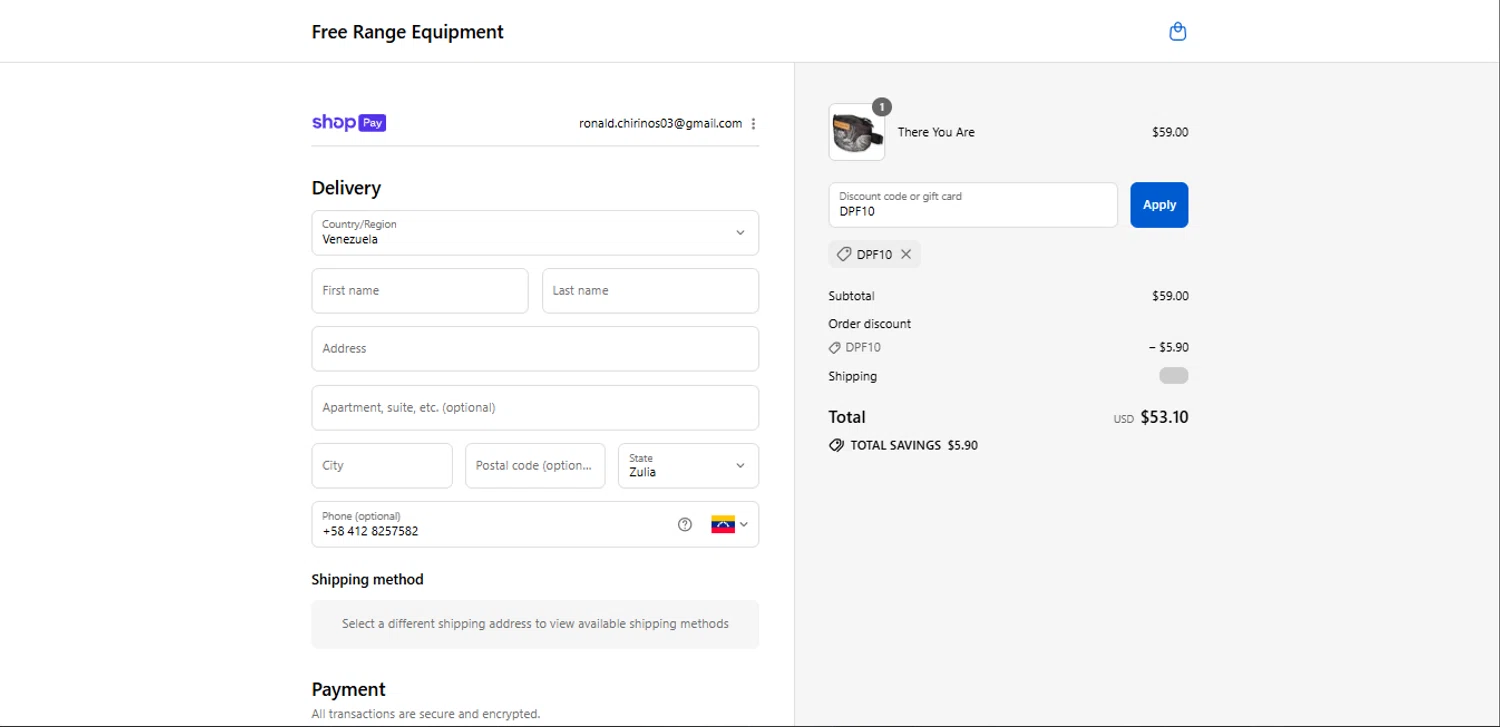Expand the Country/Region dropdown

(x=535, y=232)
